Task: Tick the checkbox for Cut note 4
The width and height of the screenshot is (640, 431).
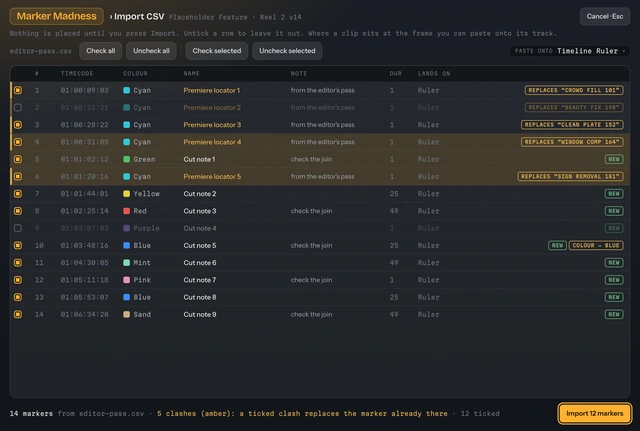Action: coord(18,228)
